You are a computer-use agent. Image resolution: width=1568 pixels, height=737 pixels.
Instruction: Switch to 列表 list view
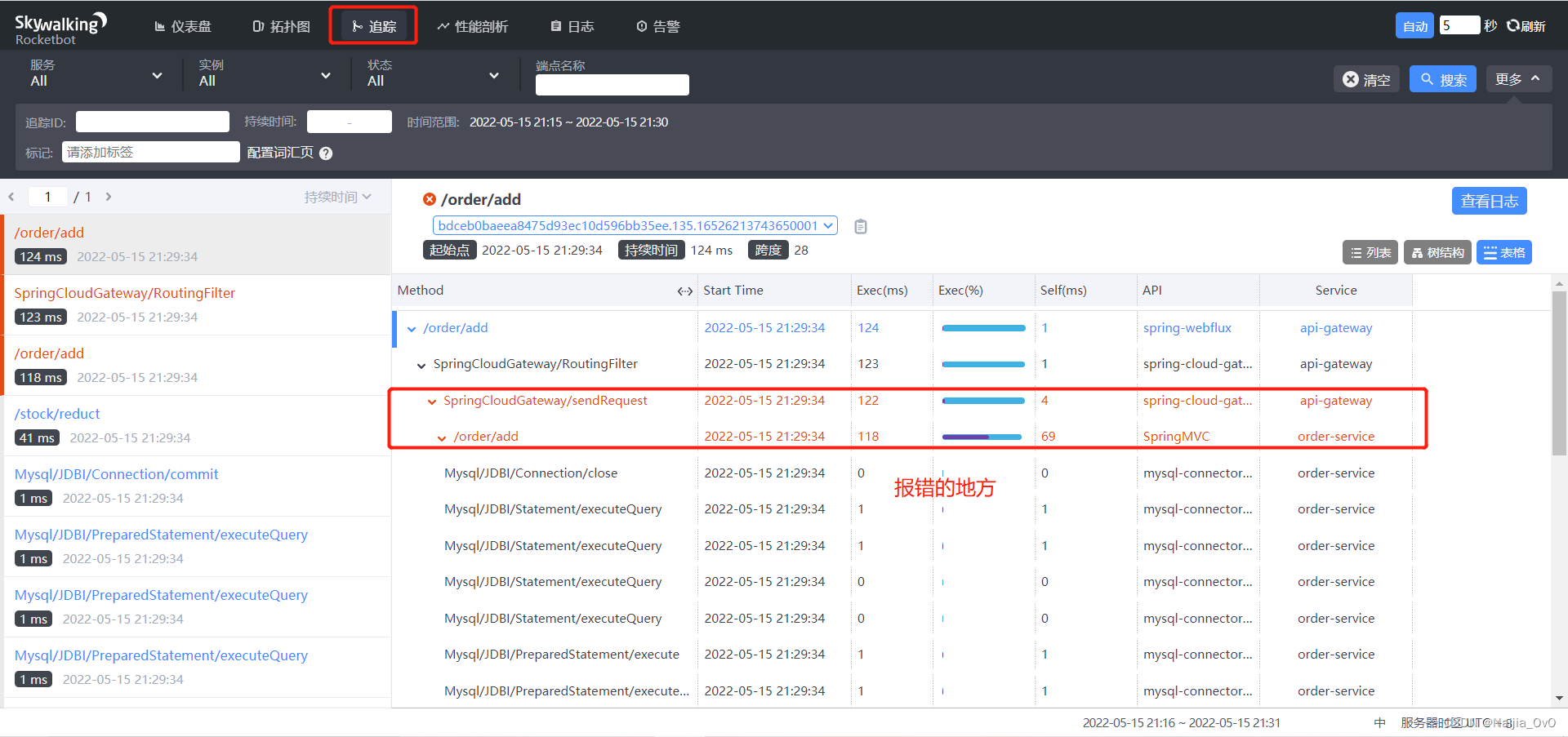coord(1370,253)
